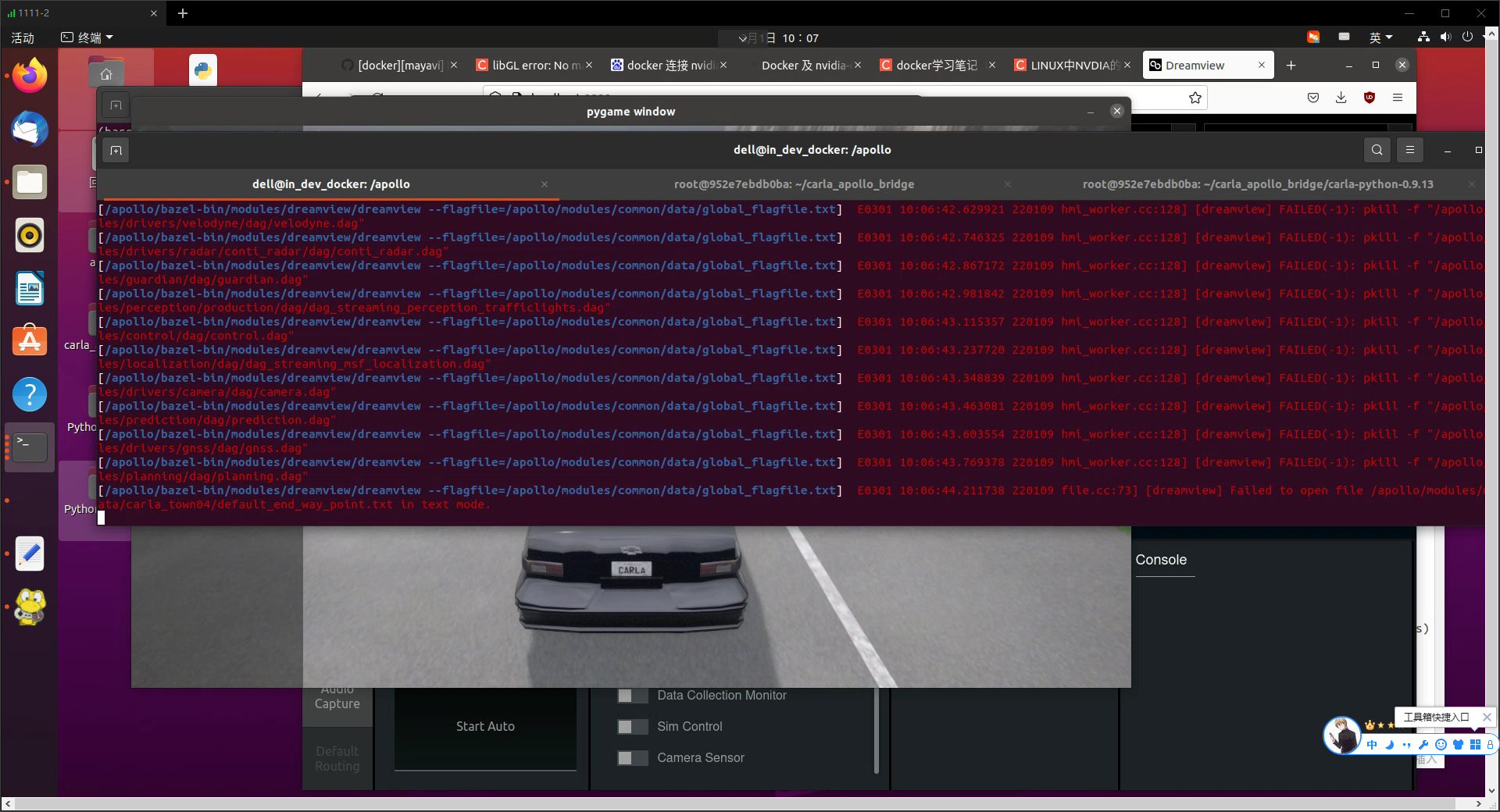
Task: Enable the Sim Control toggle
Action: point(632,726)
